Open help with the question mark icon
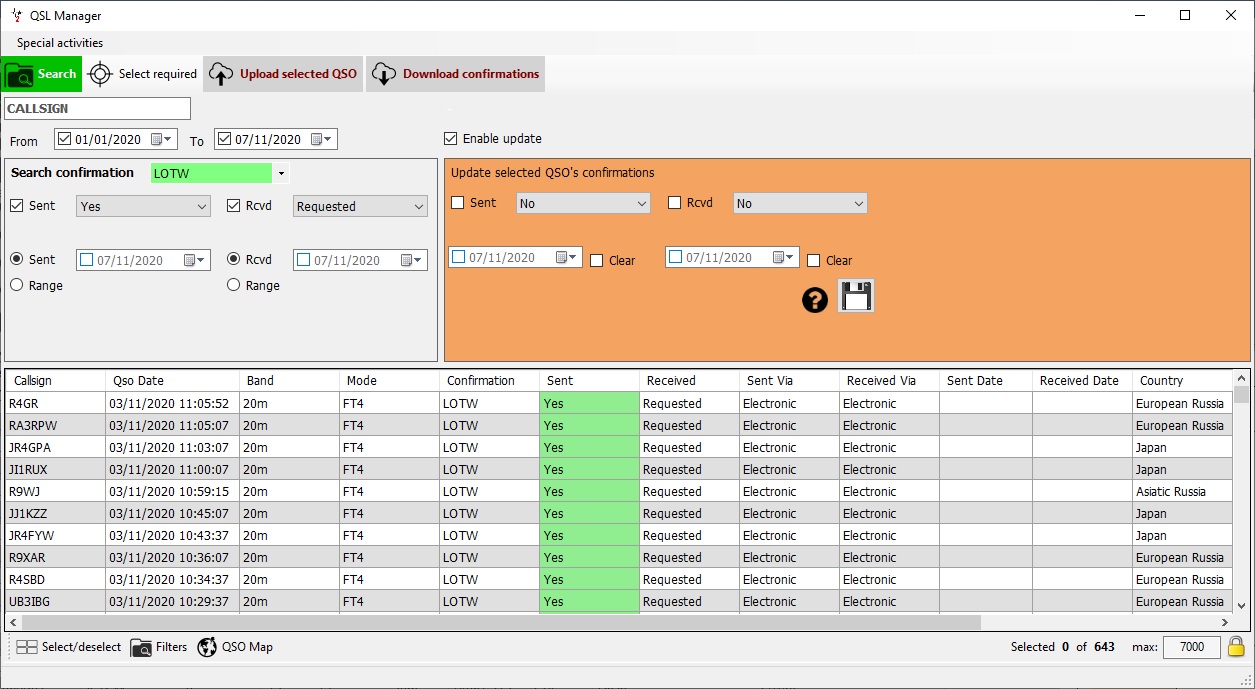 point(815,299)
